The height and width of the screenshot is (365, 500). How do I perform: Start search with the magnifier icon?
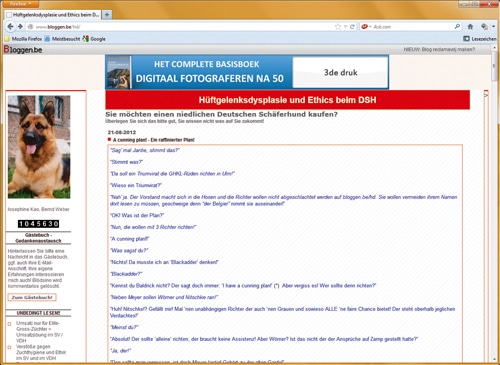pyautogui.click(x=457, y=26)
